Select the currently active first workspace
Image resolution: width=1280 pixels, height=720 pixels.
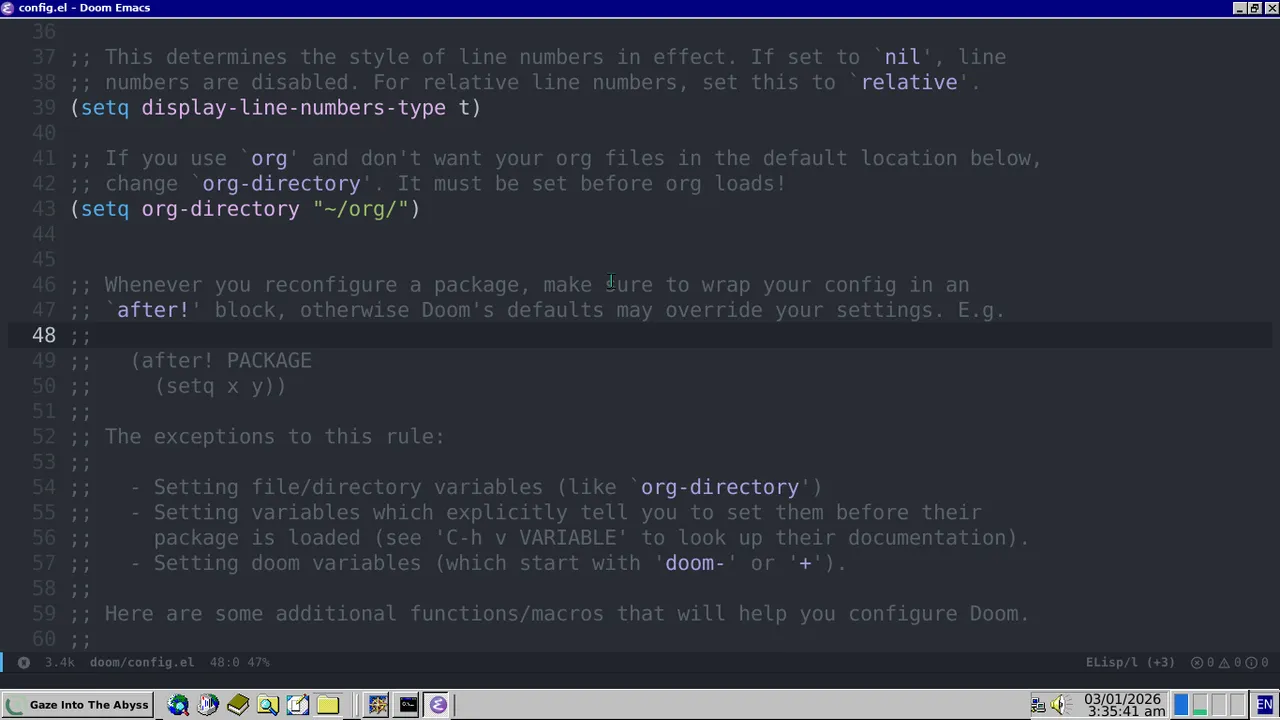click(x=1182, y=704)
